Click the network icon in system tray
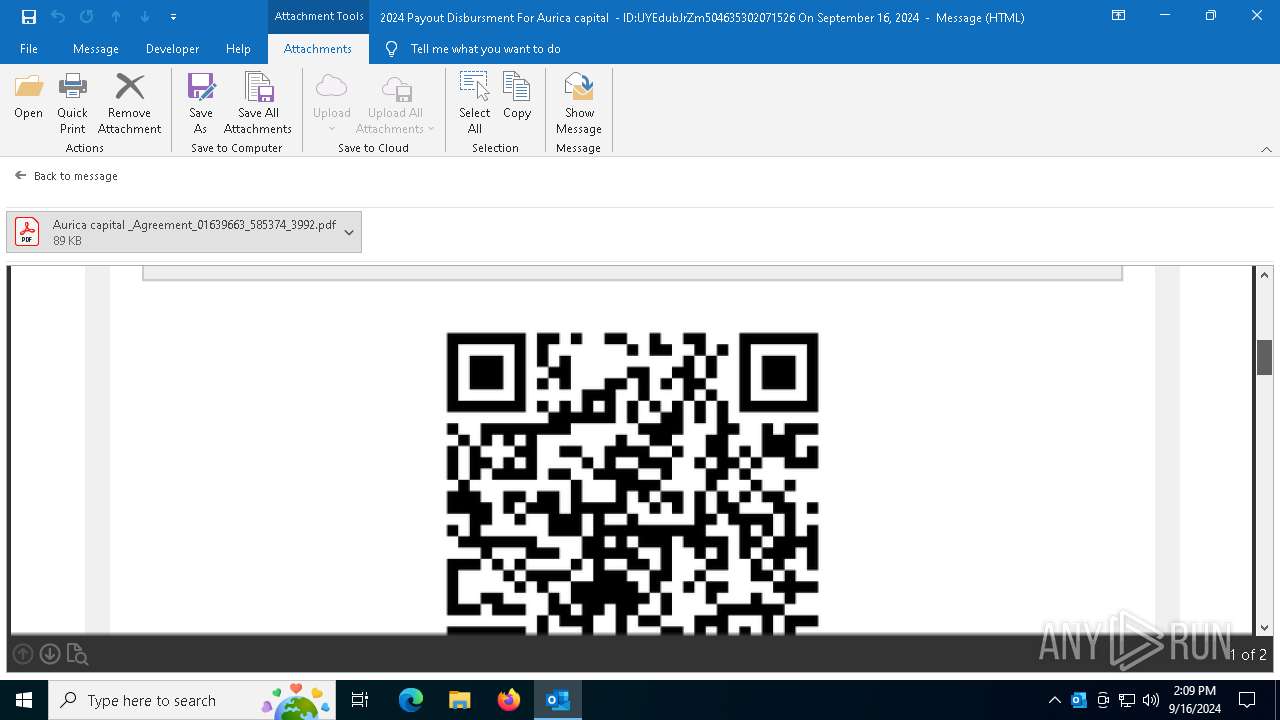Viewport: 1280px width, 720px height. click(x=1126, y=700)
